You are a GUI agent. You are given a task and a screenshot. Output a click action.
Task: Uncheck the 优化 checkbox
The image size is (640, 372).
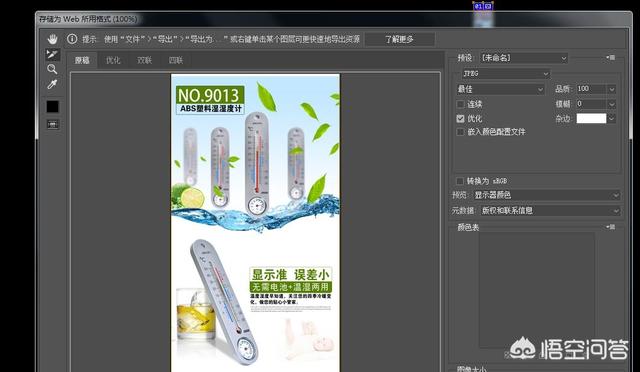pos(460,118)
